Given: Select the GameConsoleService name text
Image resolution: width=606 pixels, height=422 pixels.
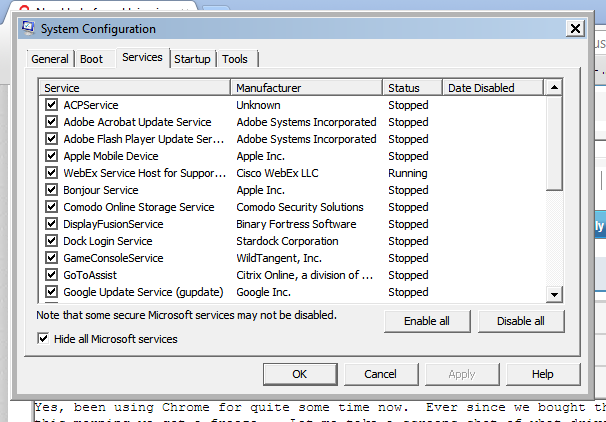Looking at the screenshot, I should click(x=113, y=258).
